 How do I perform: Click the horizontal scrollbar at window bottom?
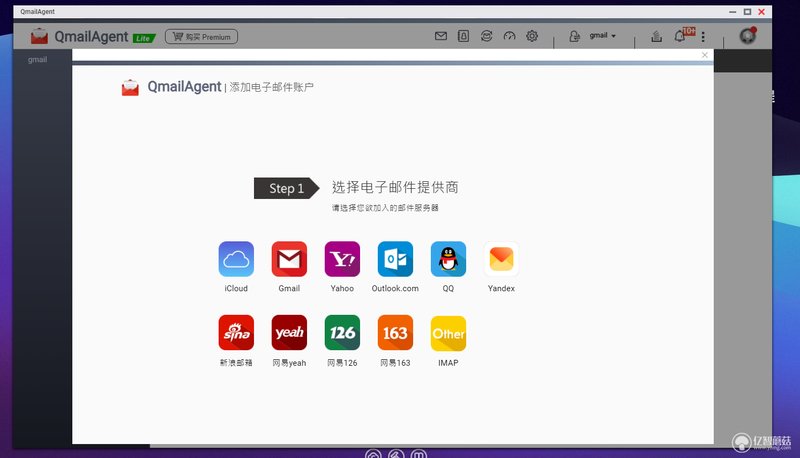click(82, 446)
